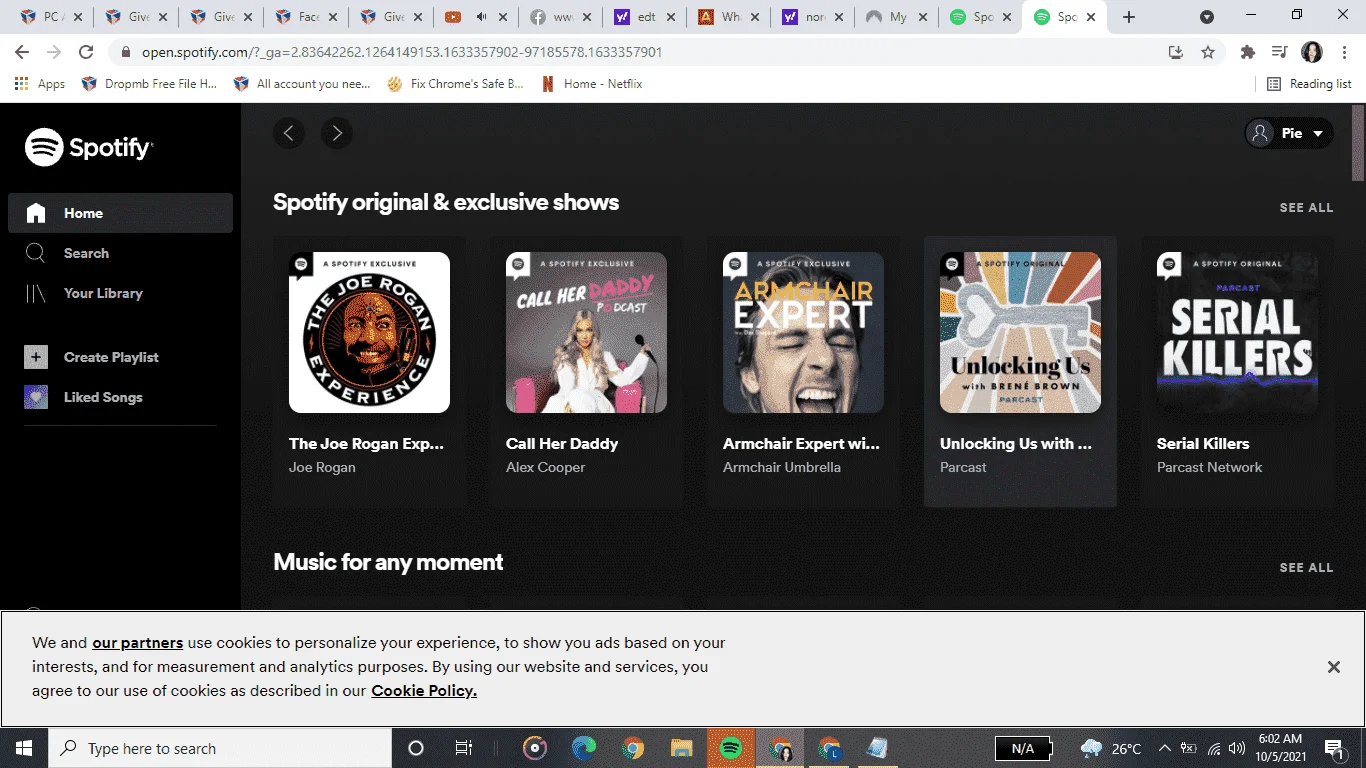Reload the page in Chrome

86,52
